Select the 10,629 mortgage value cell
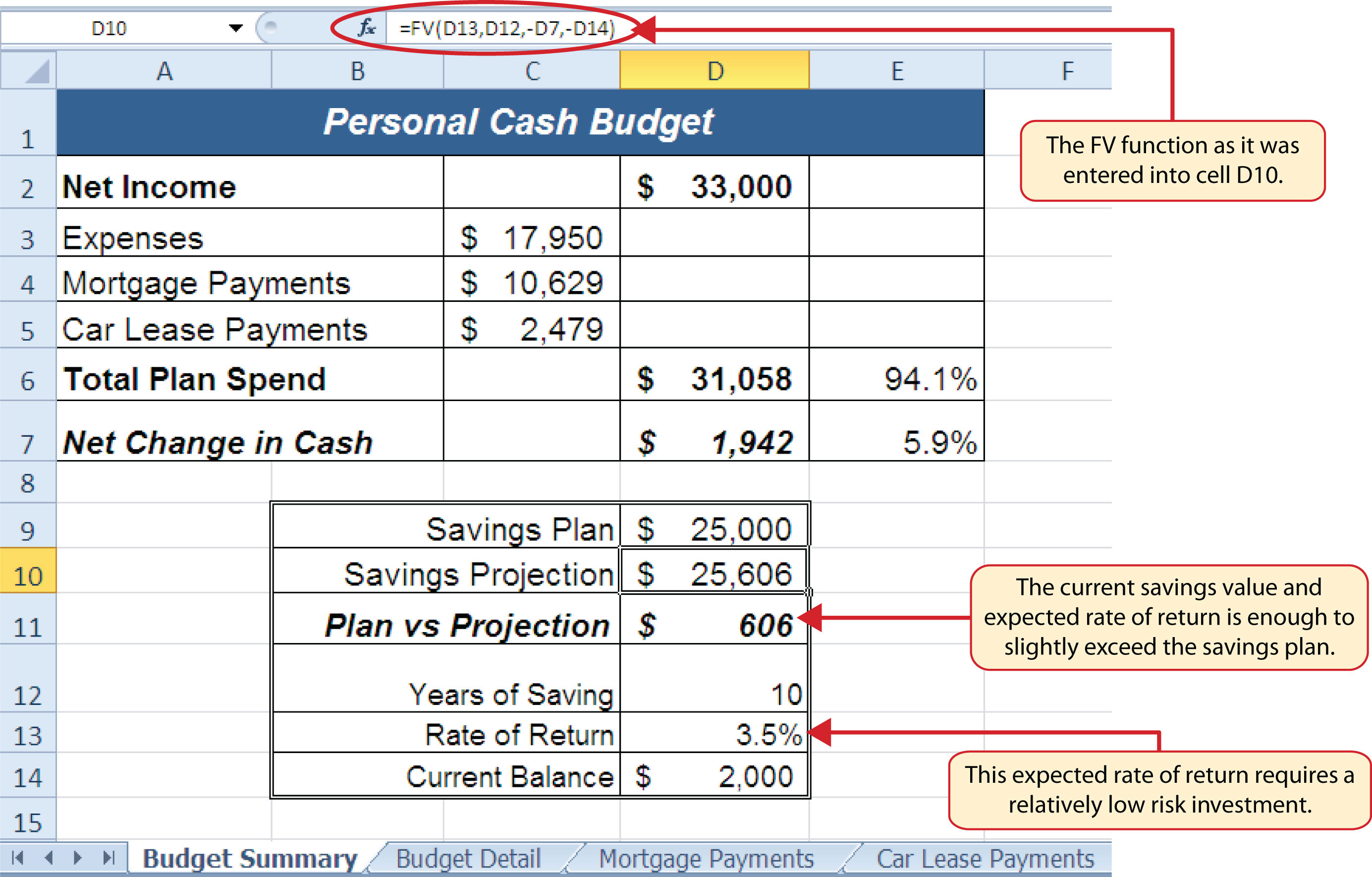Screen dimensions: 1372x877 (532, 279)
